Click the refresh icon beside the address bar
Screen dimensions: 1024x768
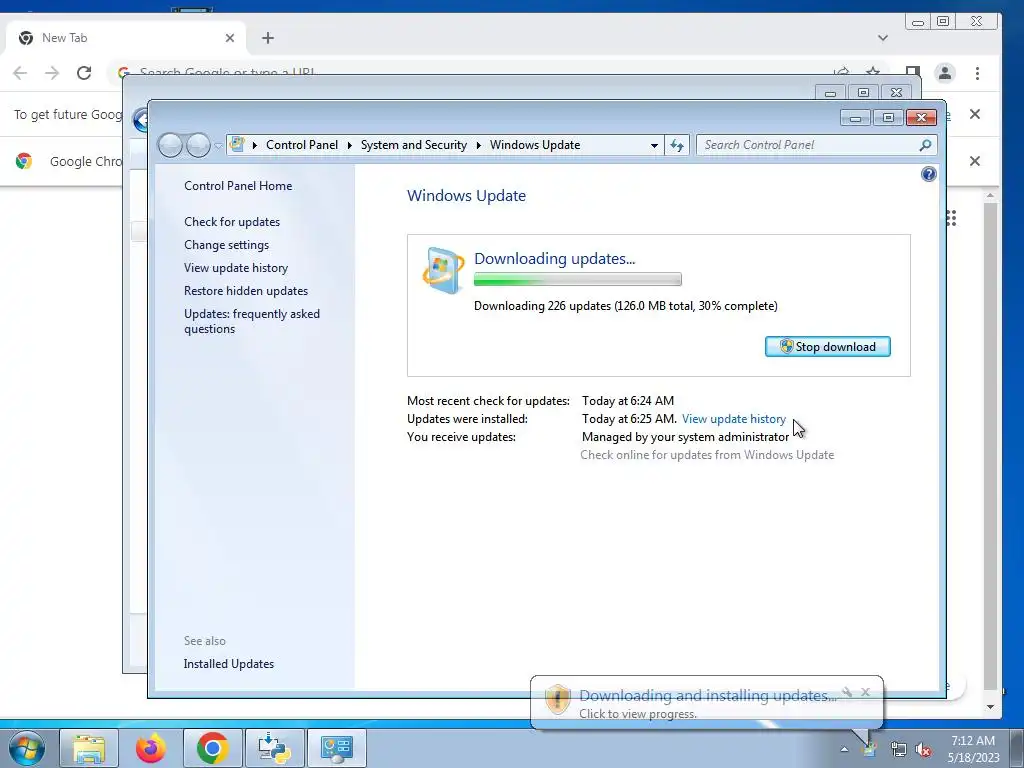pyautogui.click(x=677, y=145)
